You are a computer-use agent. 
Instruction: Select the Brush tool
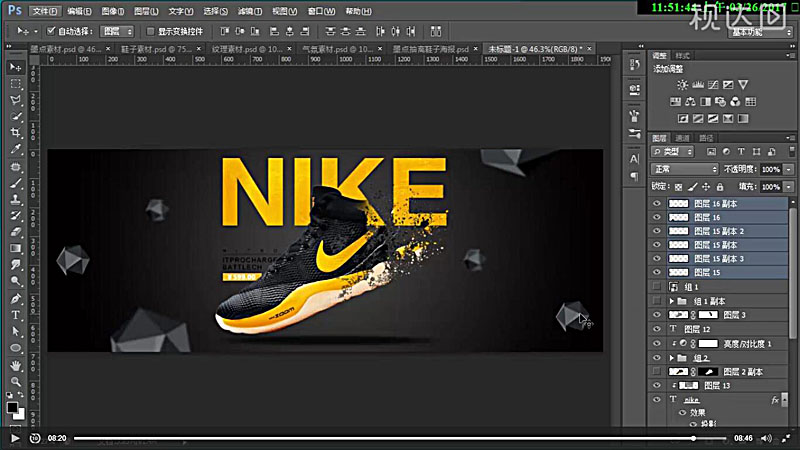point(16,183)
